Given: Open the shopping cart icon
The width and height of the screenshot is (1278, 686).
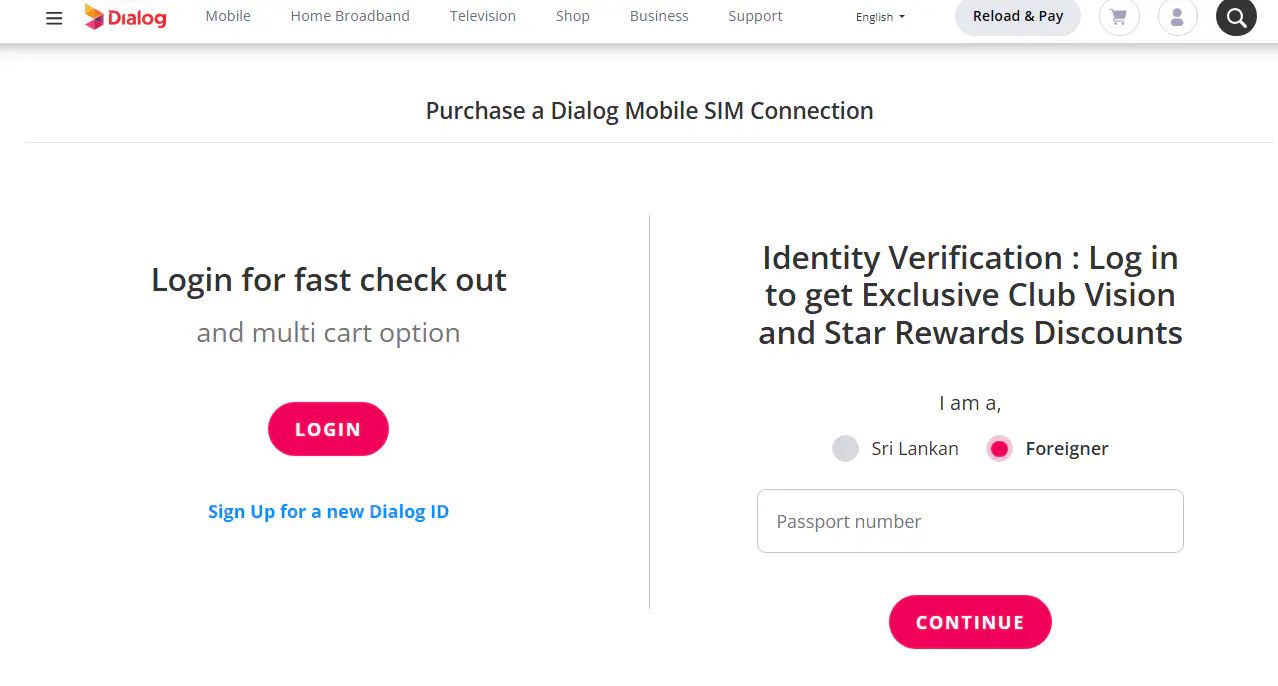Looking at the screenshot, I should (1118, 17).
